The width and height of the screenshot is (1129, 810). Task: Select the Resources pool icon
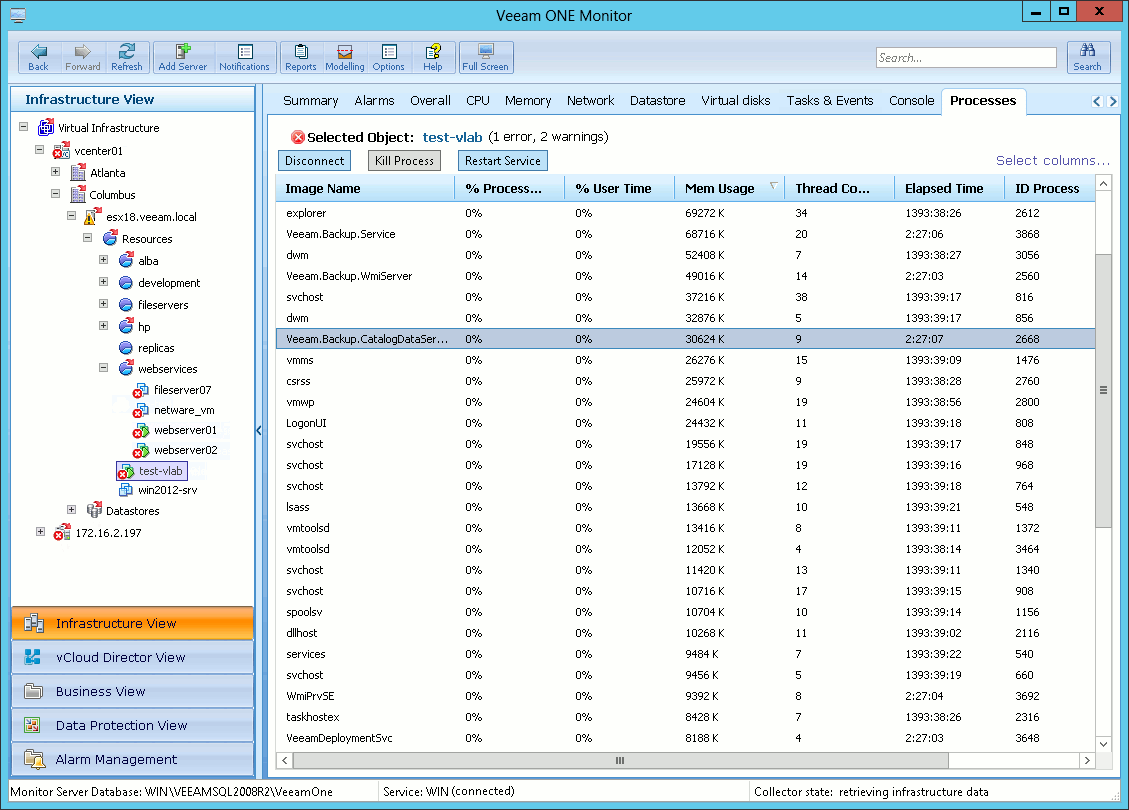tap(109, 238)
